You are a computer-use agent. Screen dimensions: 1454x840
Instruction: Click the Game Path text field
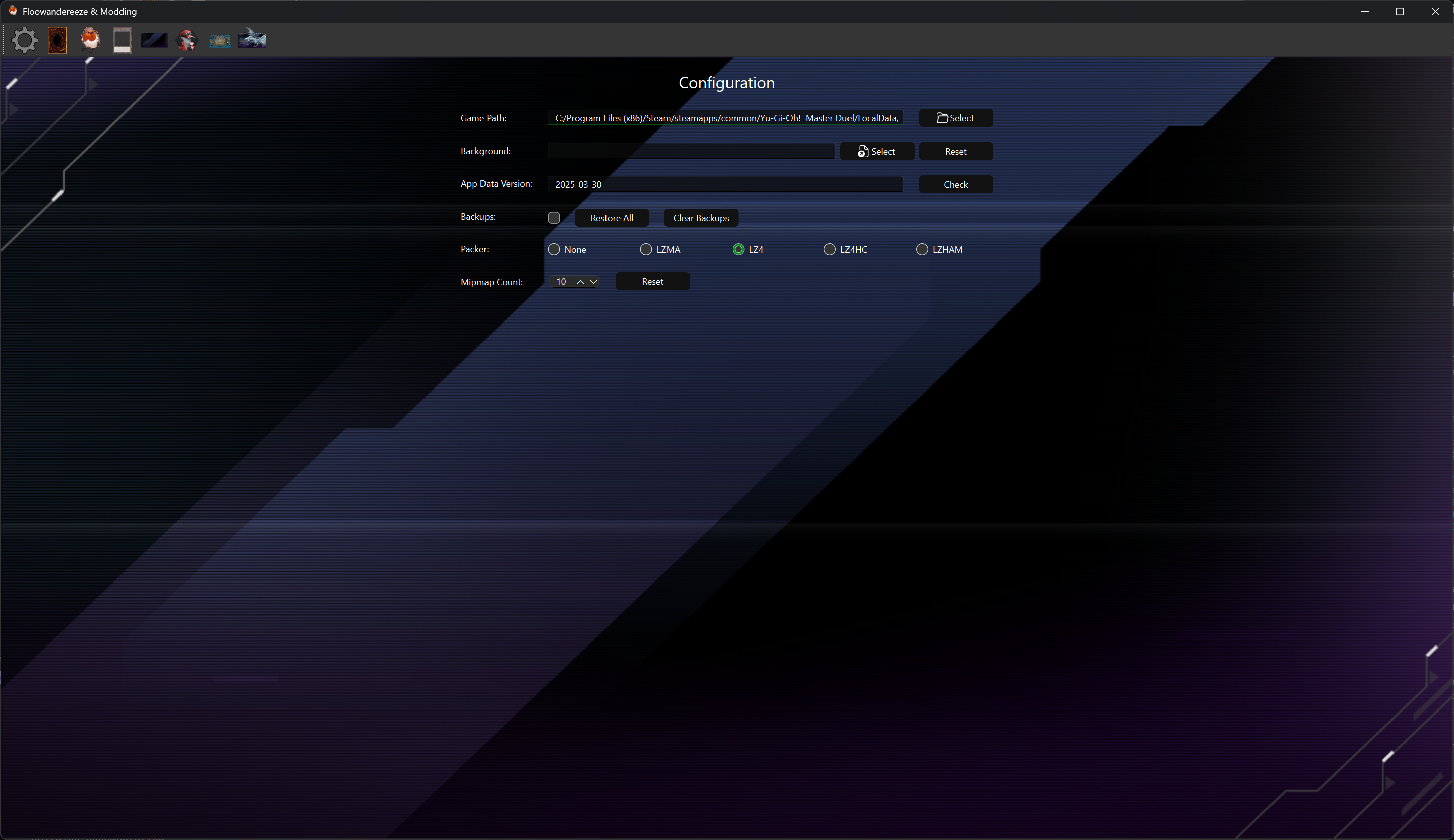(x=725, y=118)
